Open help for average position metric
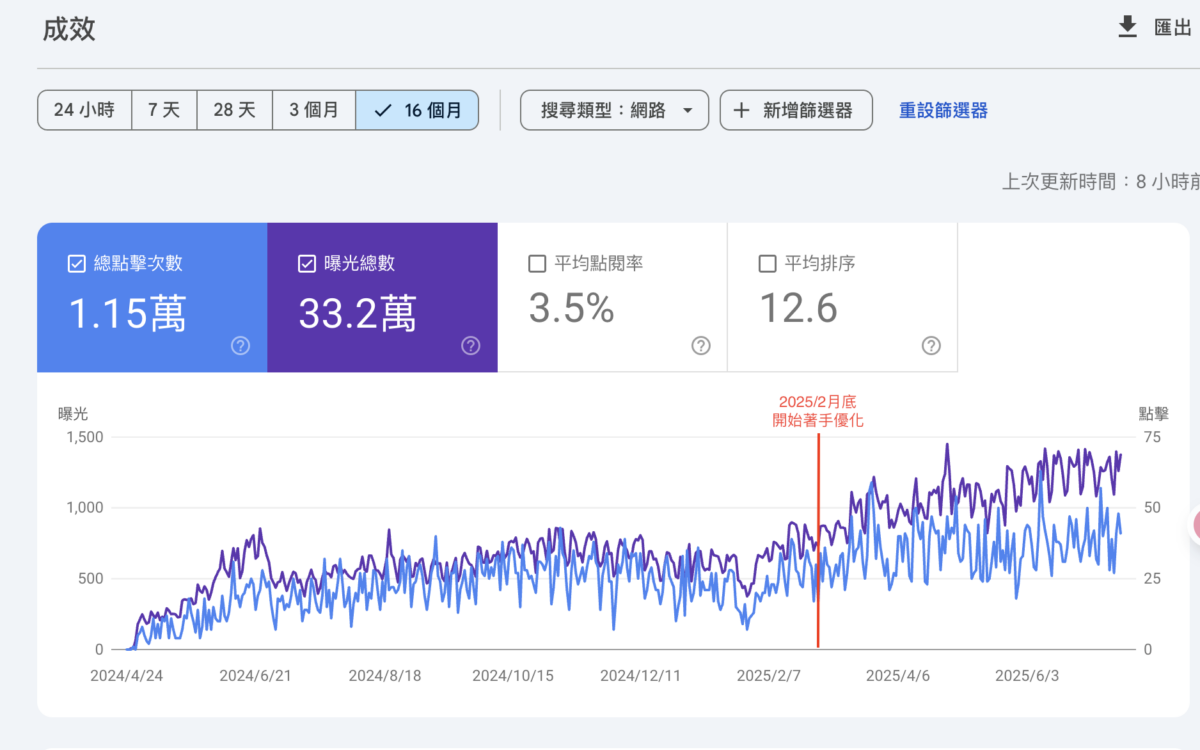 (x=931, y=346)
